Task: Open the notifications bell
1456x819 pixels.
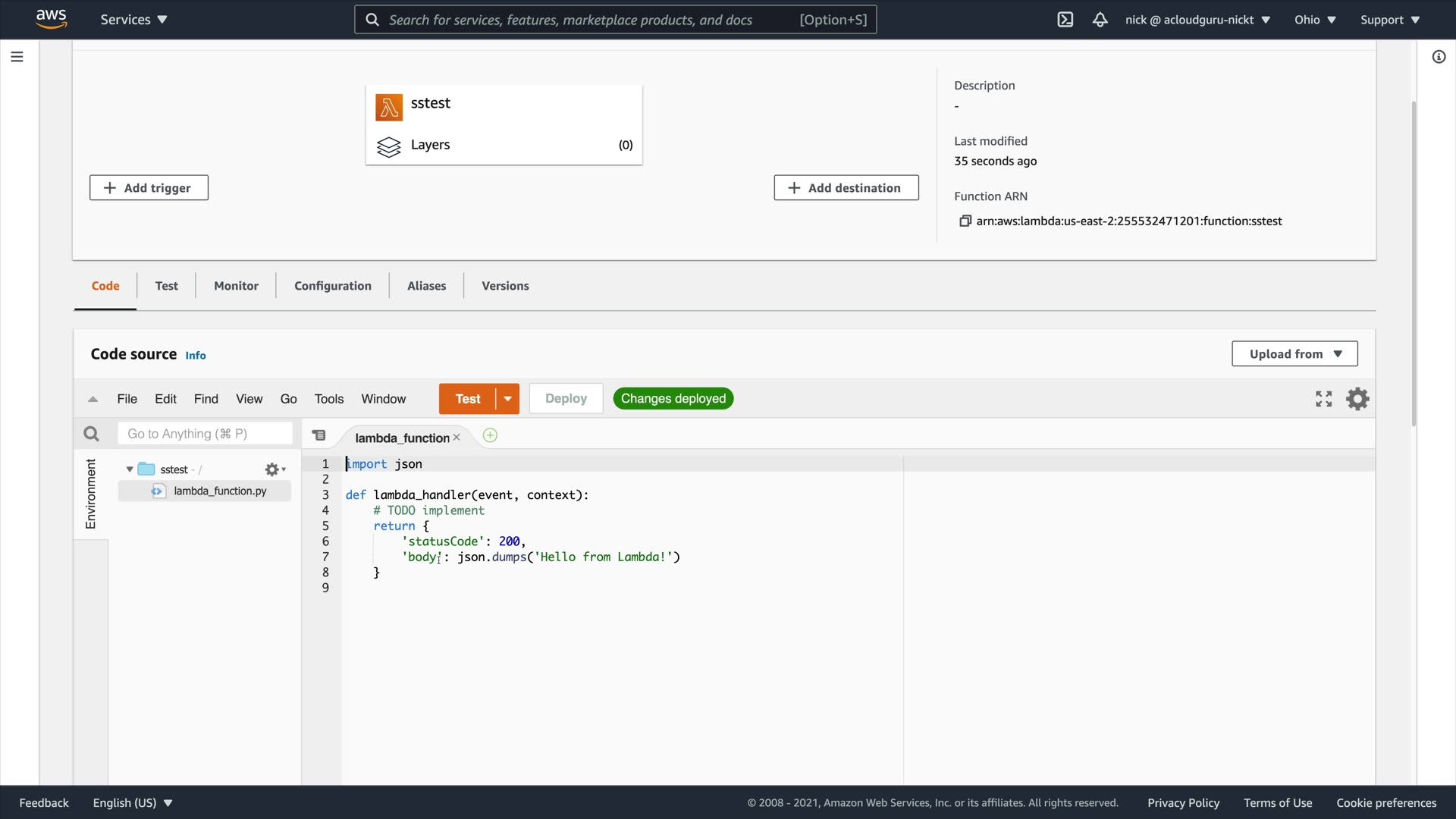Action: tap(1100, 20)
